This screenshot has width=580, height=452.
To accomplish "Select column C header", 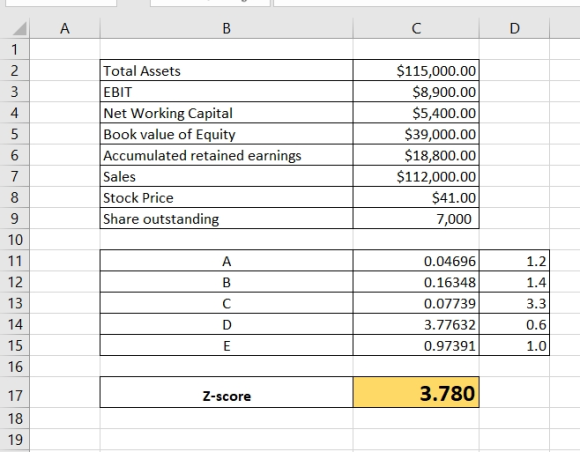I will coord(416,28).
